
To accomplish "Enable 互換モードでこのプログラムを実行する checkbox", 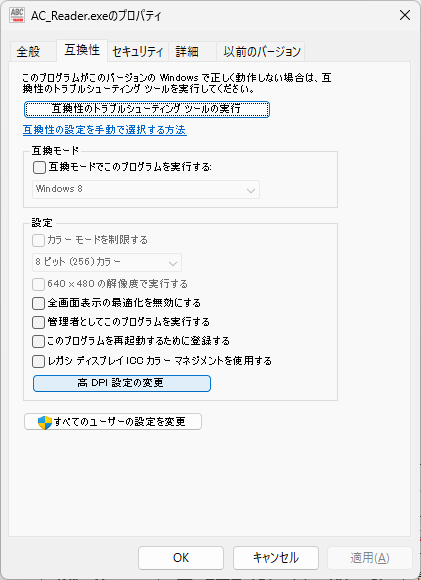I will click(39, 168).
